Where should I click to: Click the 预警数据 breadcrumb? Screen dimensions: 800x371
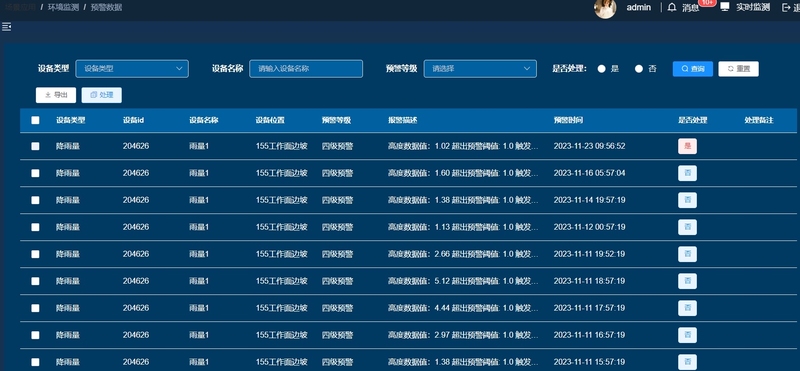(x=106, y=7)
